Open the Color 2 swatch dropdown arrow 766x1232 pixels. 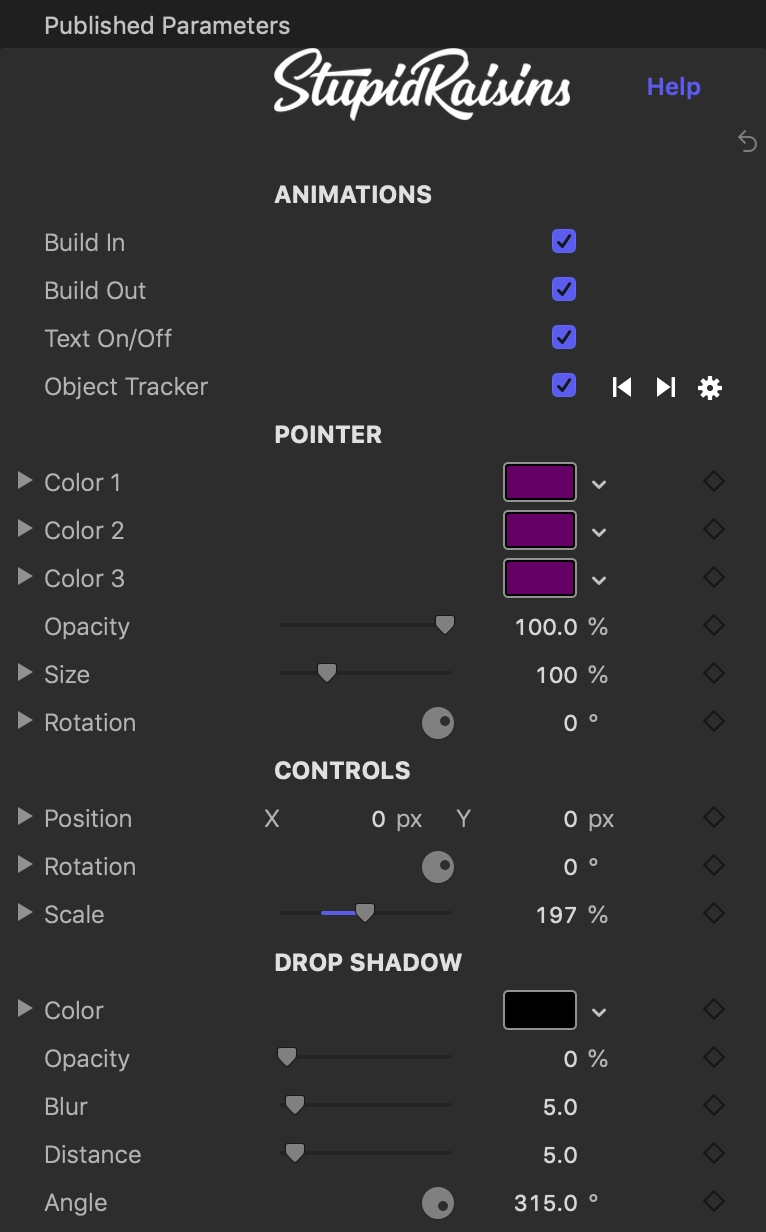coord(599,532)
